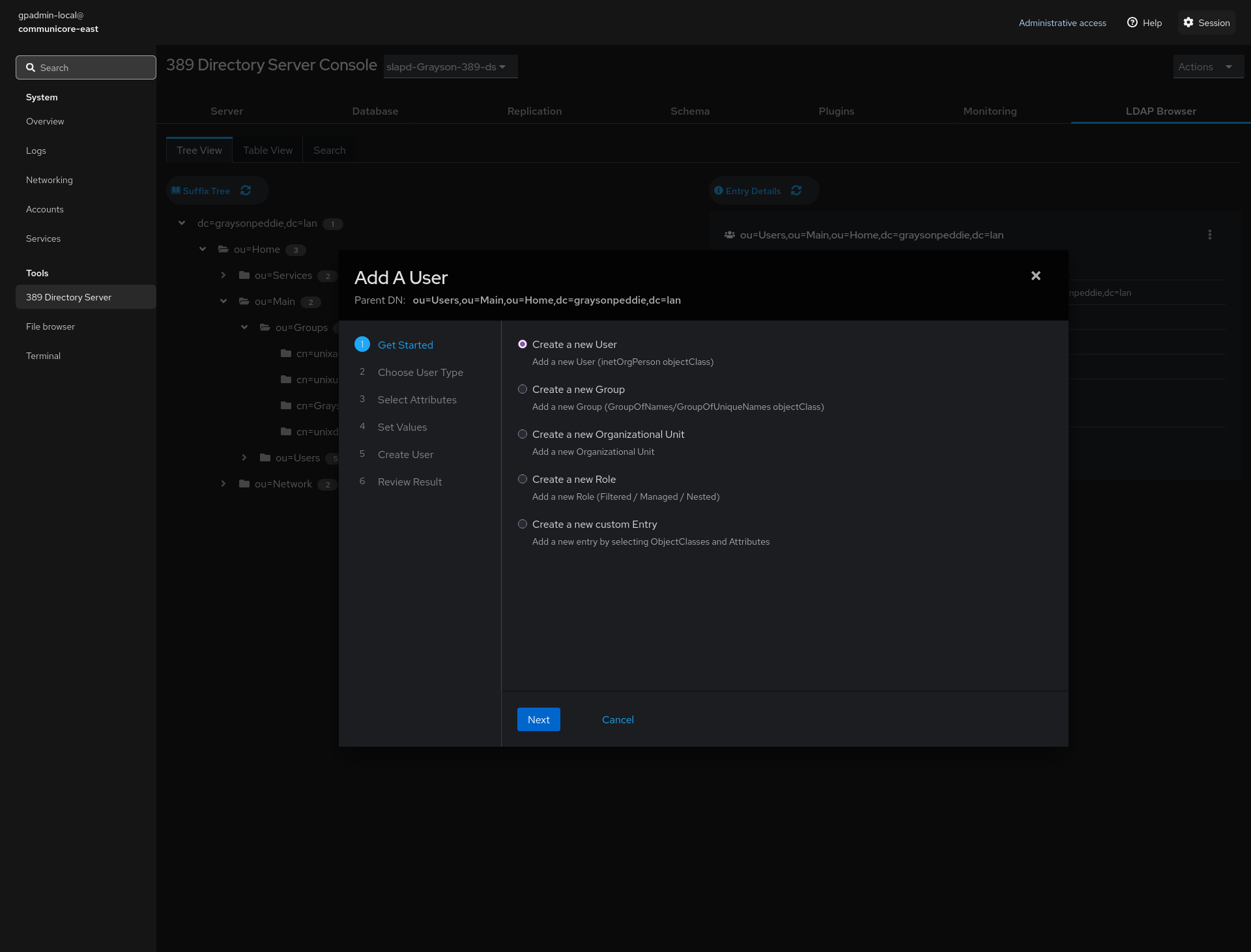Click the Entry Details info icon
Viewport: 1251px width, 952px height.
[719, 190]
